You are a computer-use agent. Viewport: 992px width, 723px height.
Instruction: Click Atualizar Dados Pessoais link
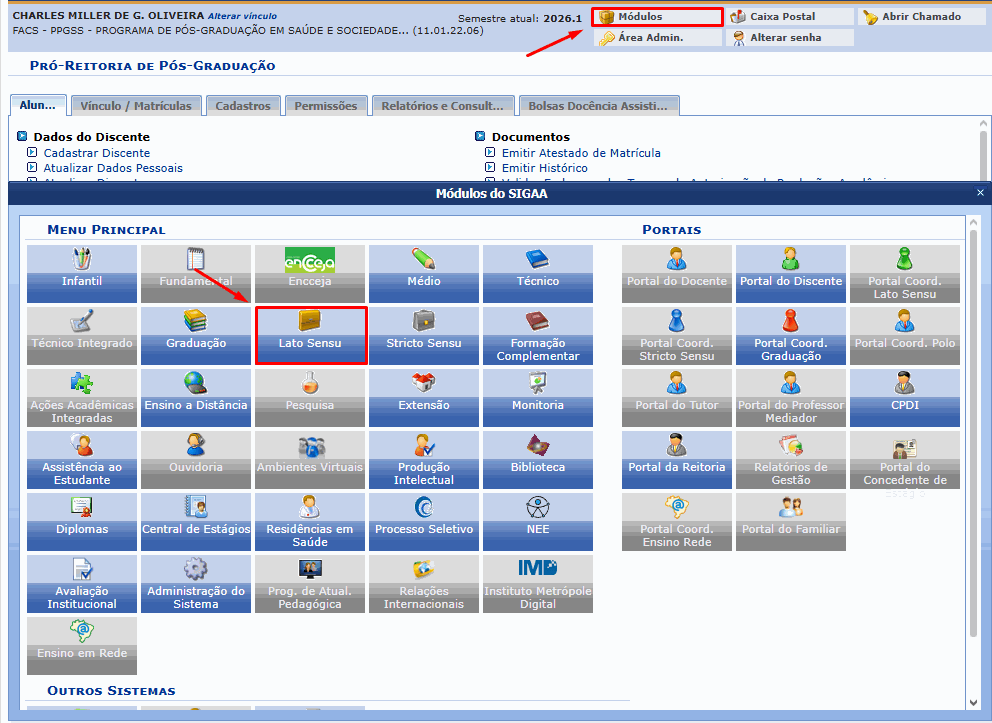pyautogui.click(x=113, y=168)
